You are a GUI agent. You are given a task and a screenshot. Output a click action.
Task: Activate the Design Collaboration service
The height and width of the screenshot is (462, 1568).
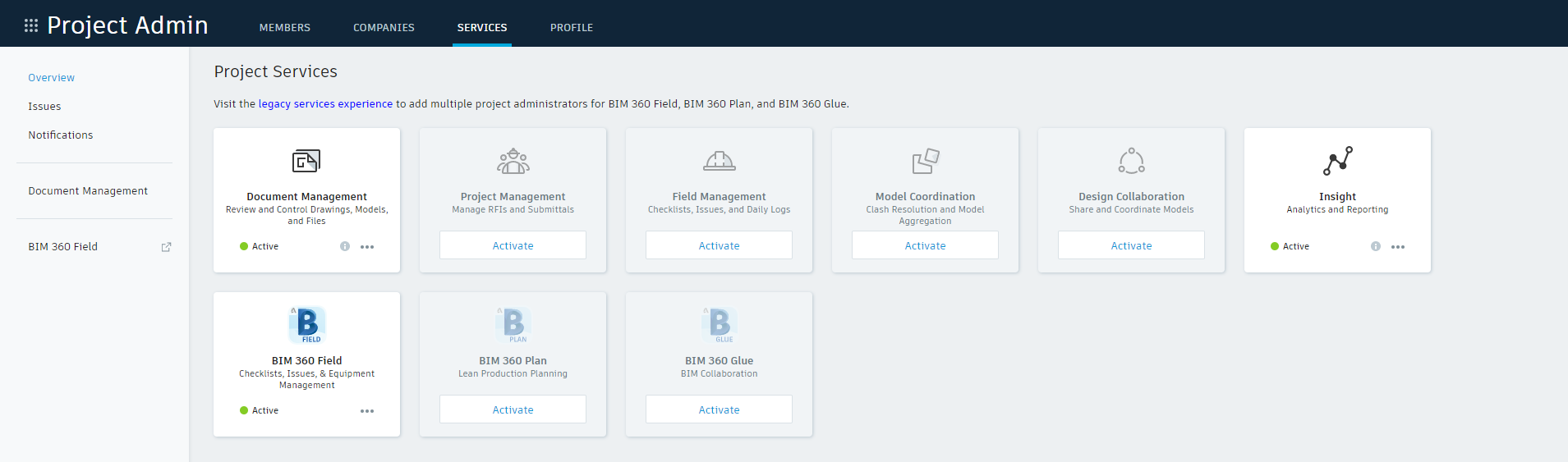[1131, 245]
